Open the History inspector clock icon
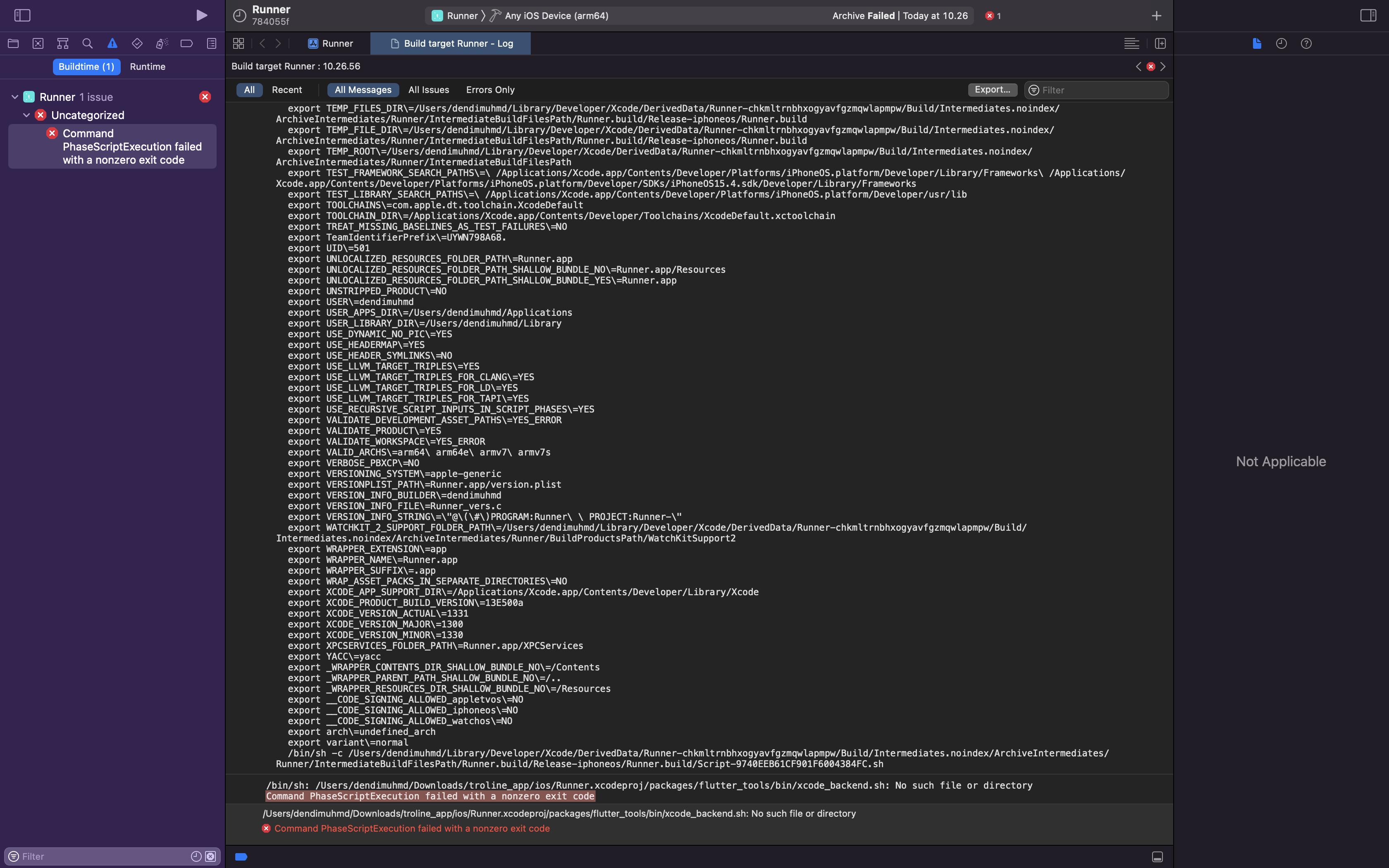Viewport: 1389px width, 868px height. [1281, 44]
